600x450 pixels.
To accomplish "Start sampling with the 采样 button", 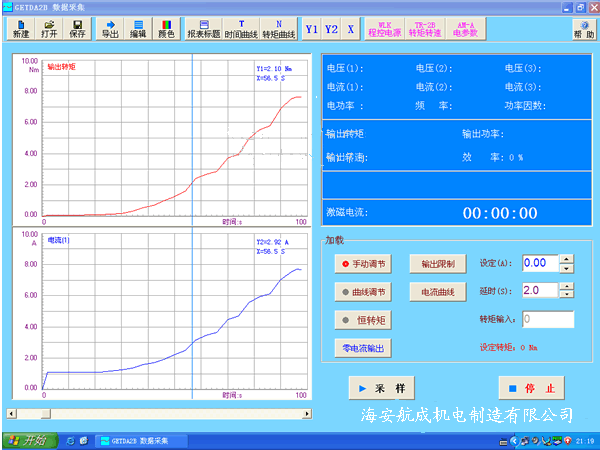I will (x=380, y=387).
